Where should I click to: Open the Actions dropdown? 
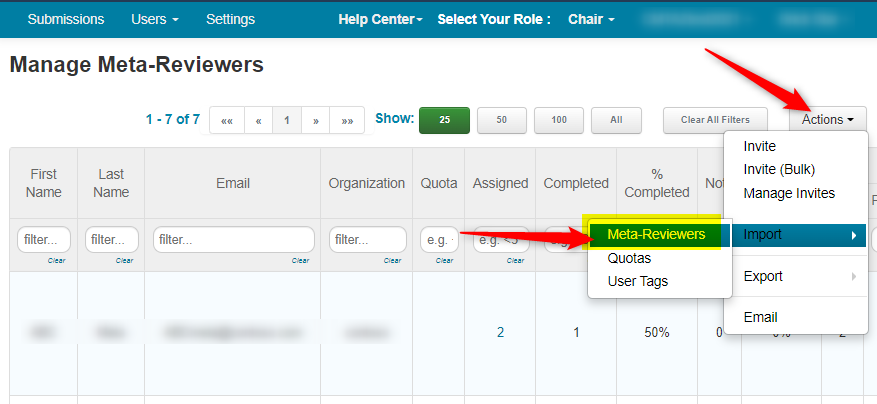(827, 120)
